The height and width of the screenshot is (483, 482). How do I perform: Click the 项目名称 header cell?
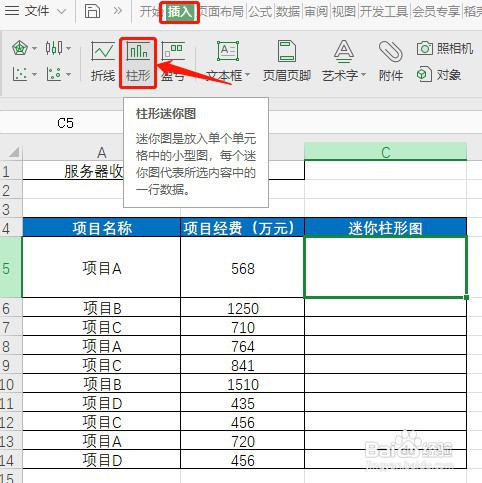101,228
